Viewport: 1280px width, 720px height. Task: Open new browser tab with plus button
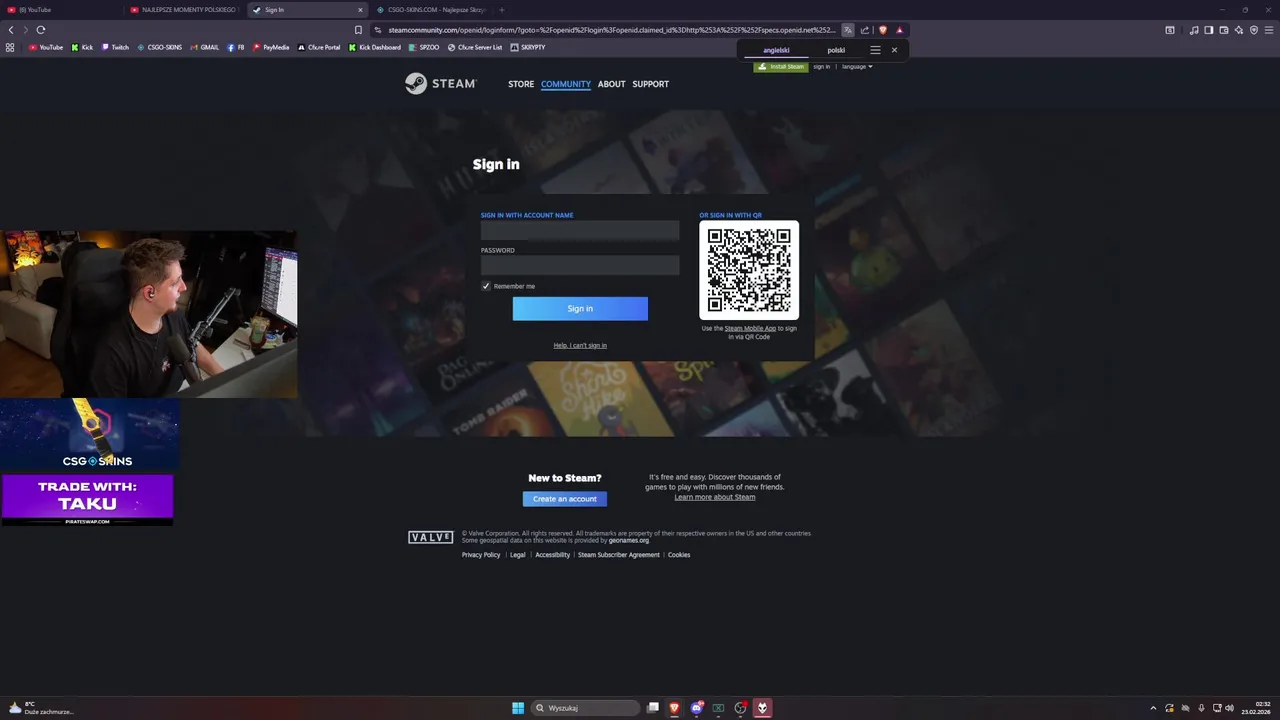[x=502, y=10]
